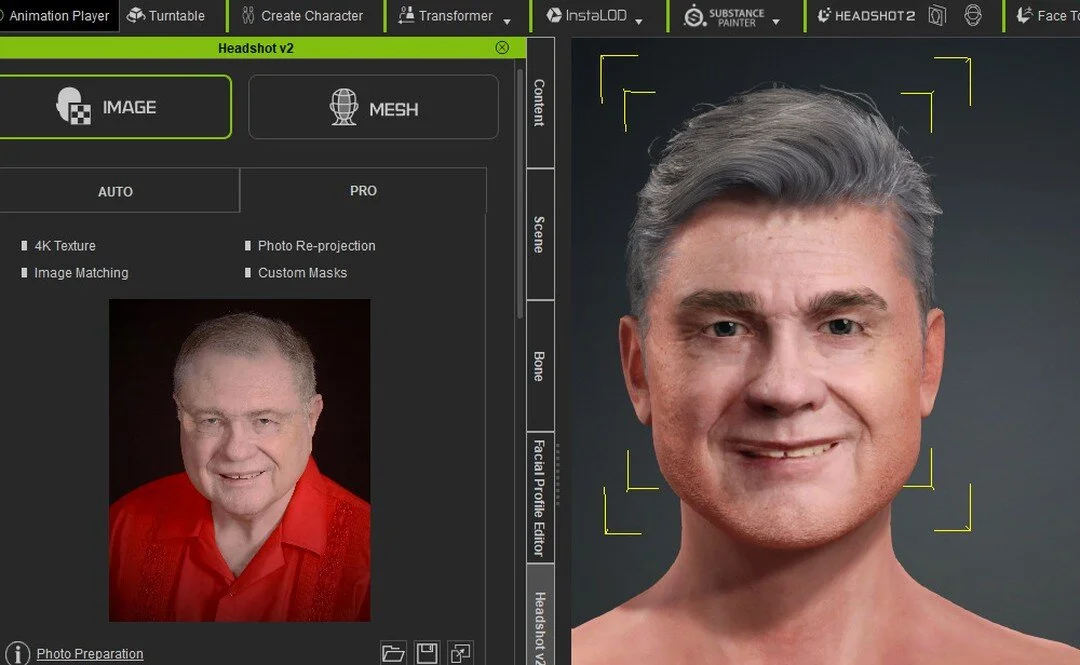This screenshot has width=1080, height=665.
Task: Click the Headshot 2 toolbar icon
Action: [866, 15]
